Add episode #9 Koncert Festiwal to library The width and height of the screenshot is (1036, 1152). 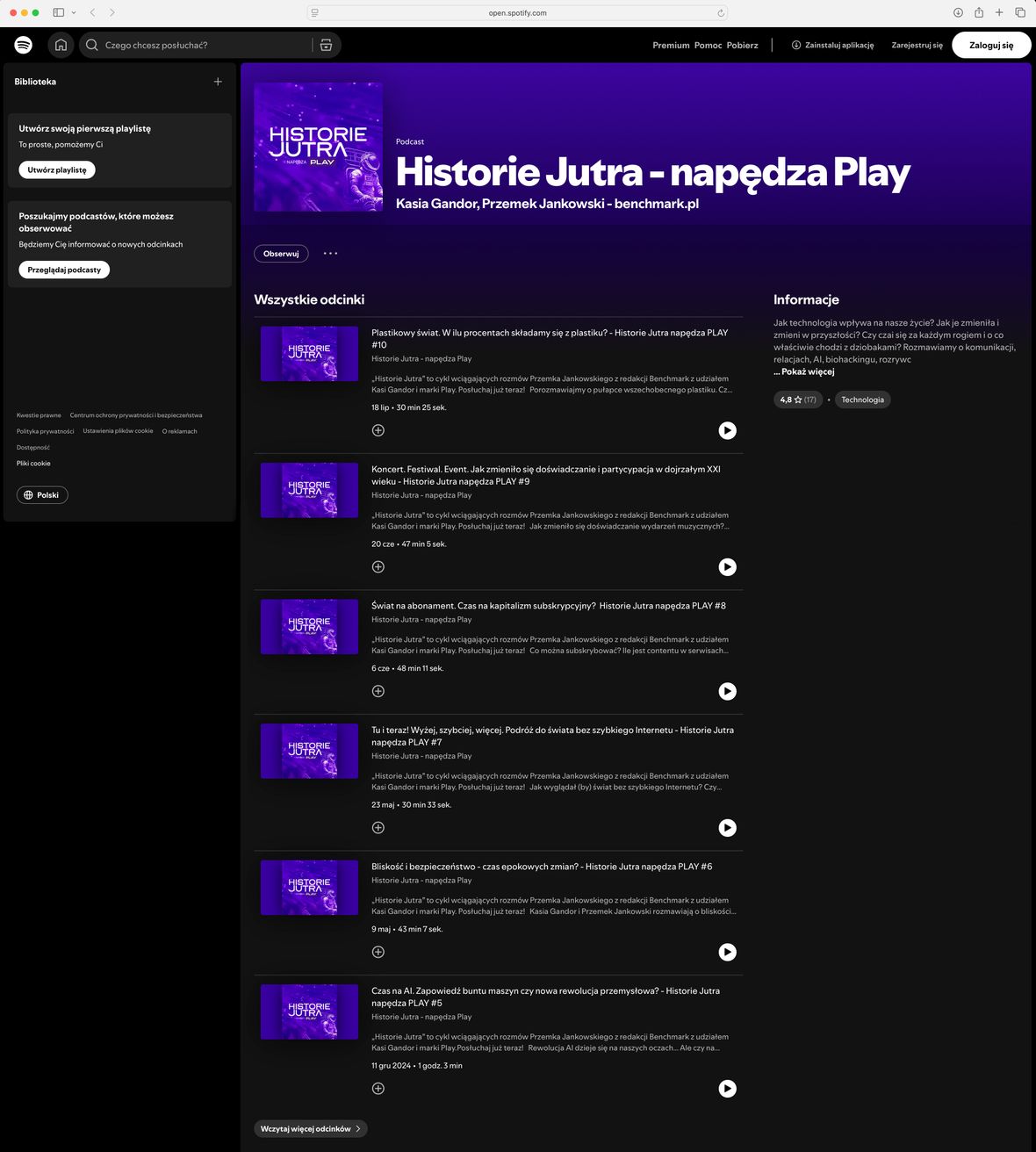click(x=378, y=567)
